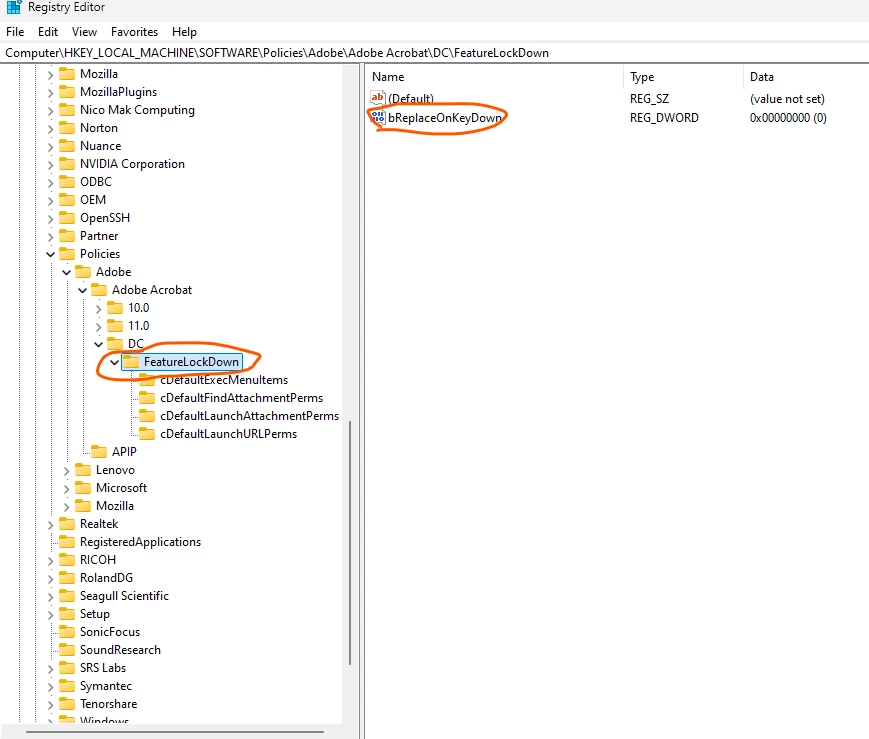The width and height of the screenshot is (869, 739).
Task: Click the (value not set) data cell
Action: [787, 99]
